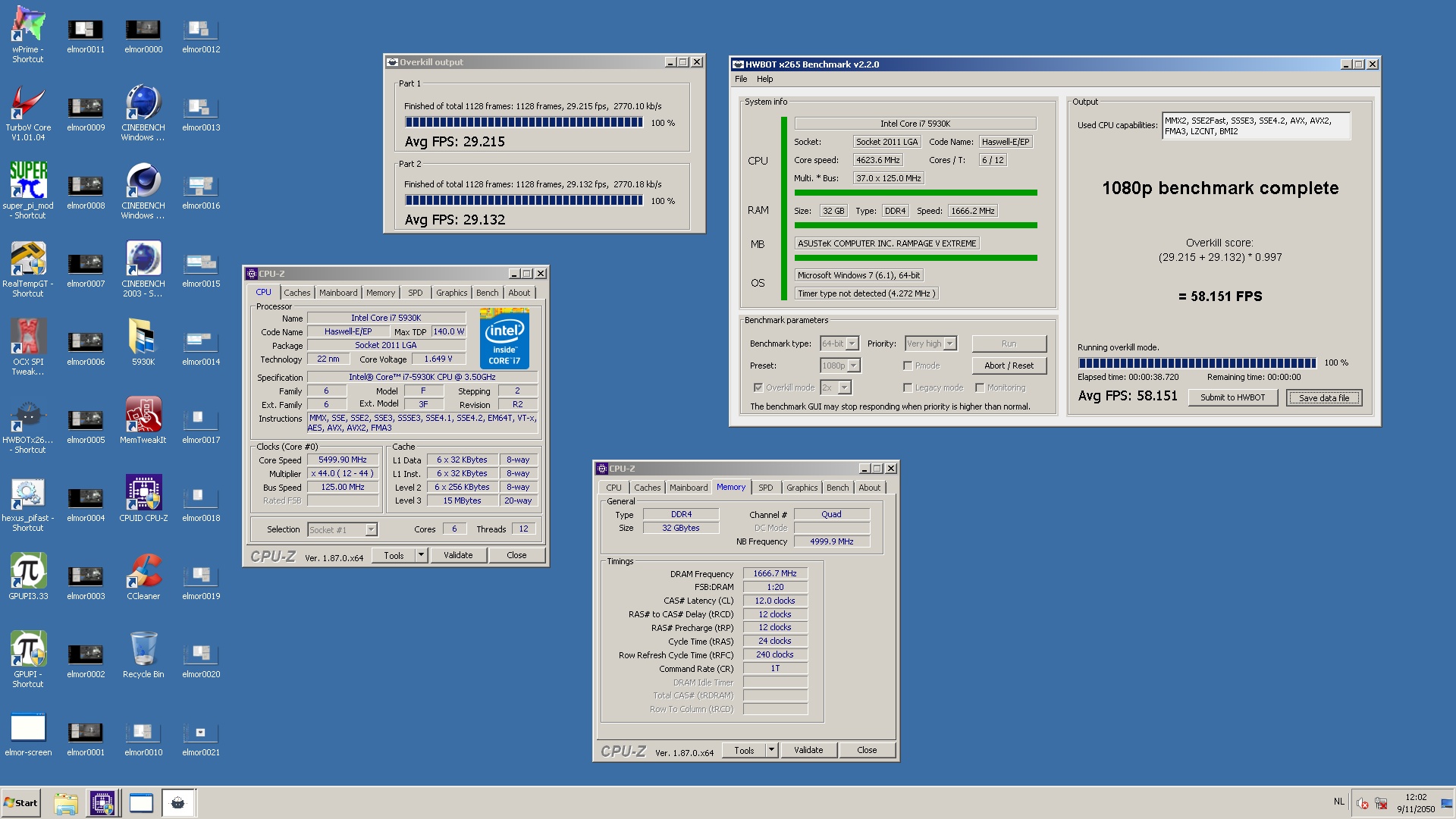Click the disabled Run button
The width and height of the screenshot is (1456, 819).
tap(1009, 344)
